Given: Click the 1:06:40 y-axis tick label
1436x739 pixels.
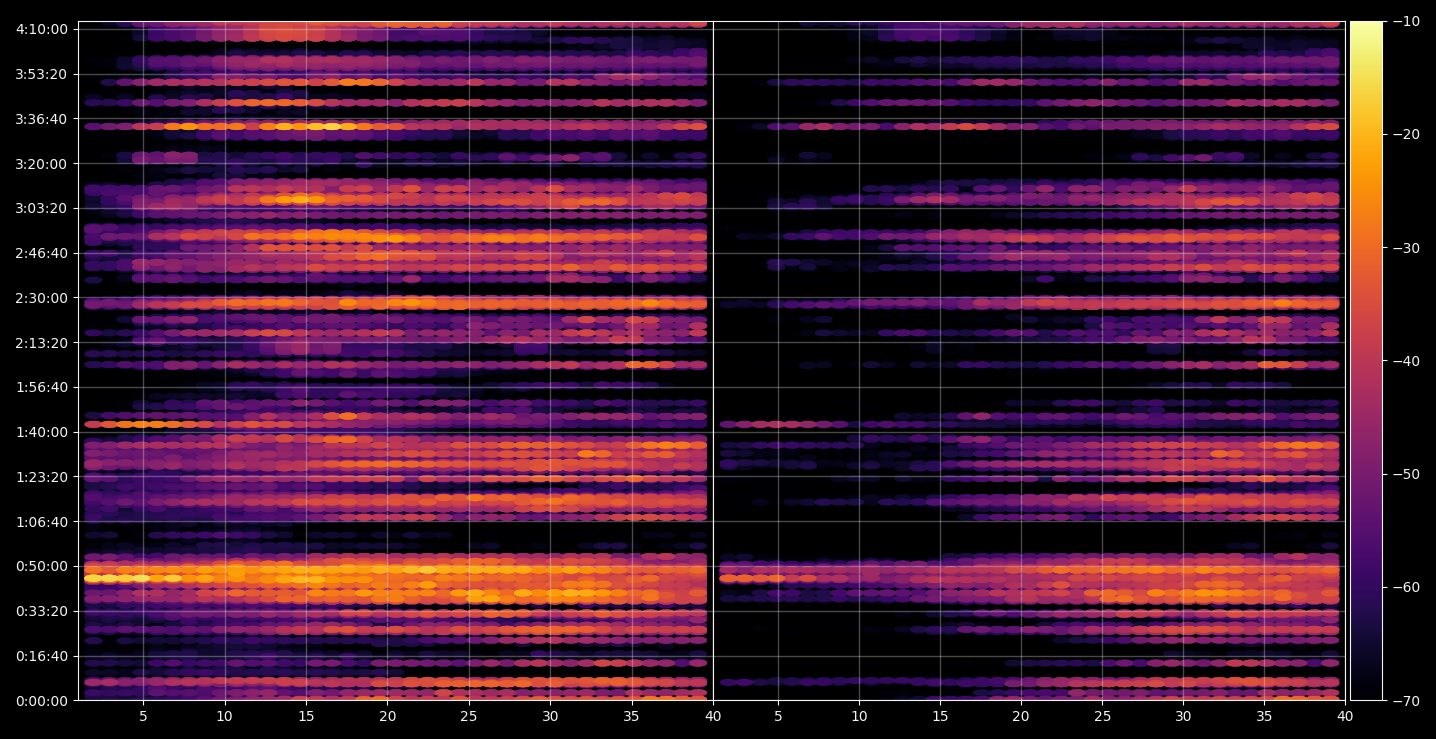Looking at the screenshot, I should [42, 522].
